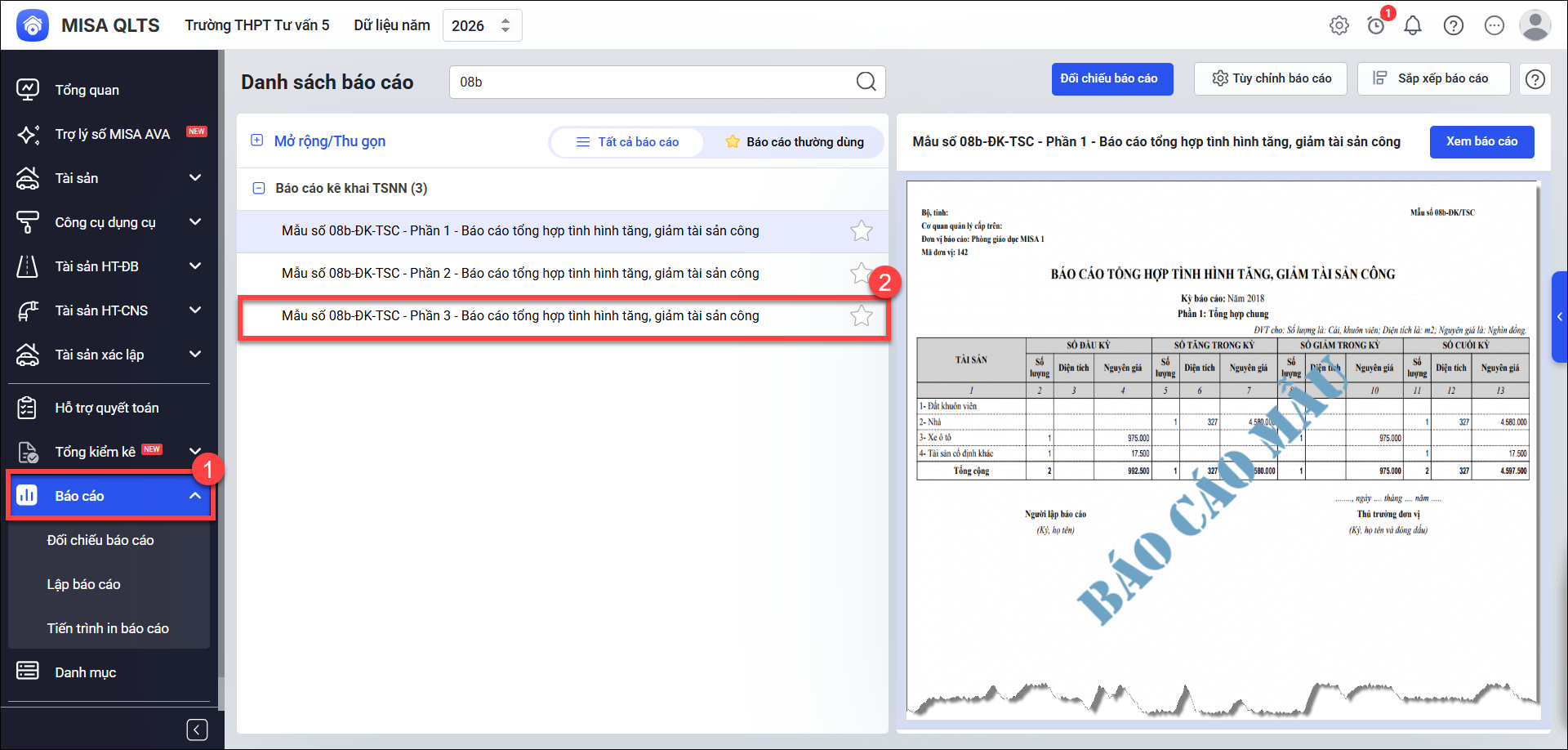Open the reminder clock with red badge
The image size is (1568, 750).
click(x=1376, y=25)
